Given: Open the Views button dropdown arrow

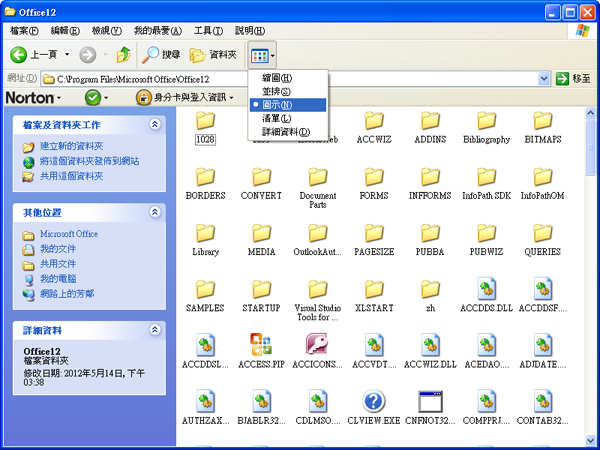Looking at the screenshot, I should pos(272,56).
